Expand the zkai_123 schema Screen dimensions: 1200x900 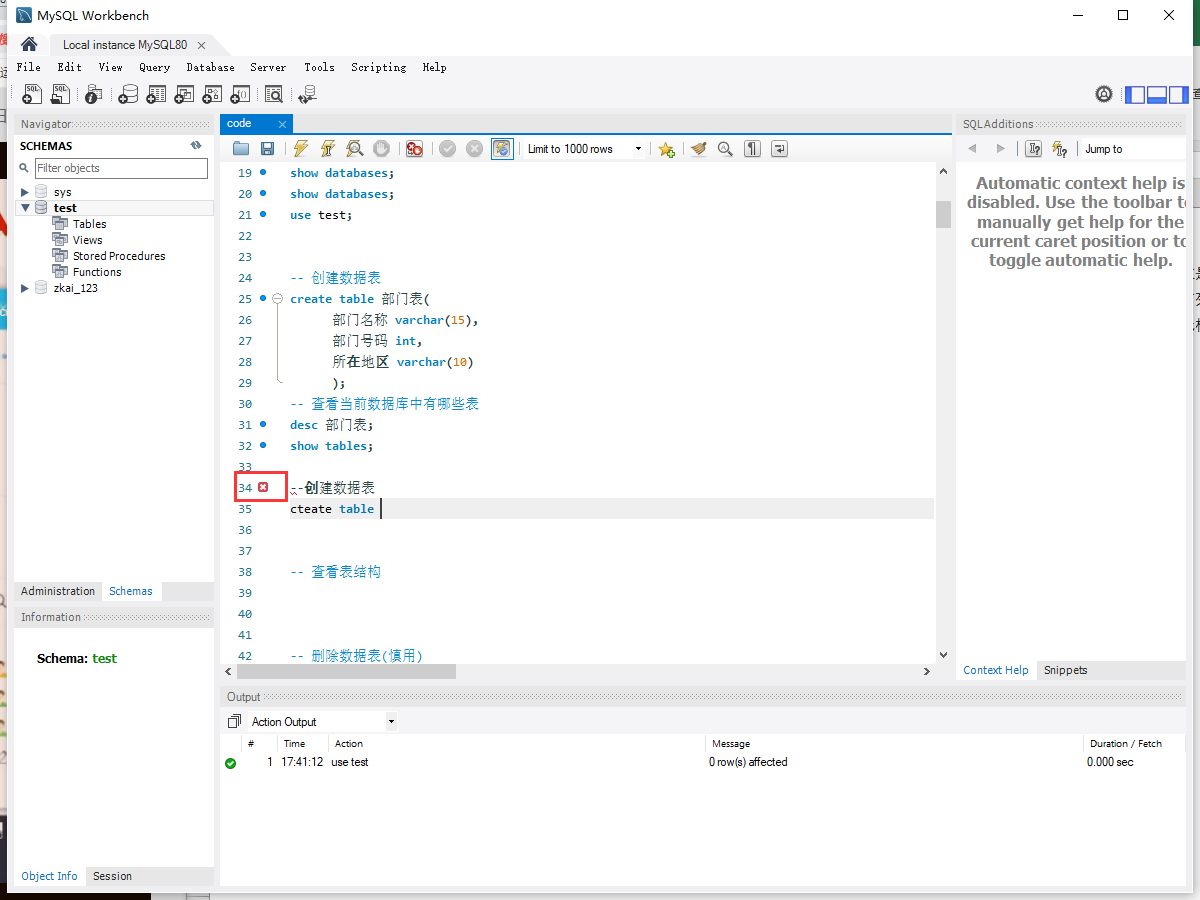pyautogui.click(x=25, y=288)
